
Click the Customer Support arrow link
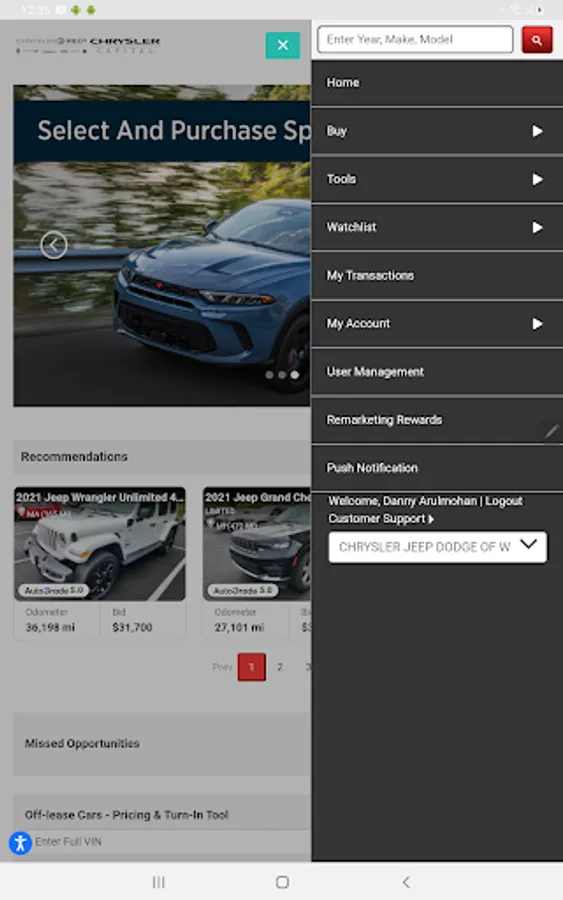pyautogui.click(x=381, y=519)
